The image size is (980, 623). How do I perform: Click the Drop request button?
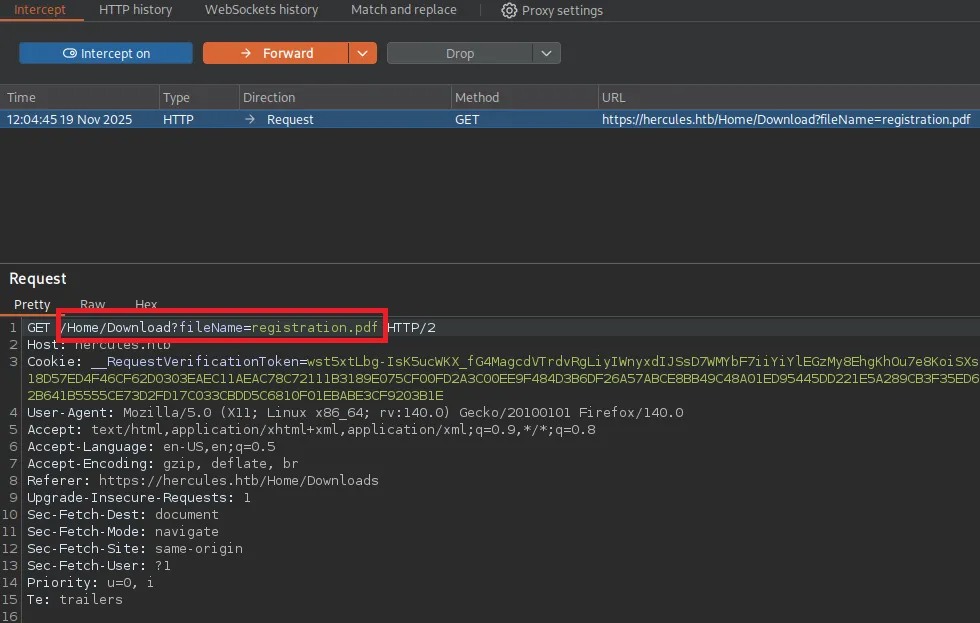click(460, 53)
